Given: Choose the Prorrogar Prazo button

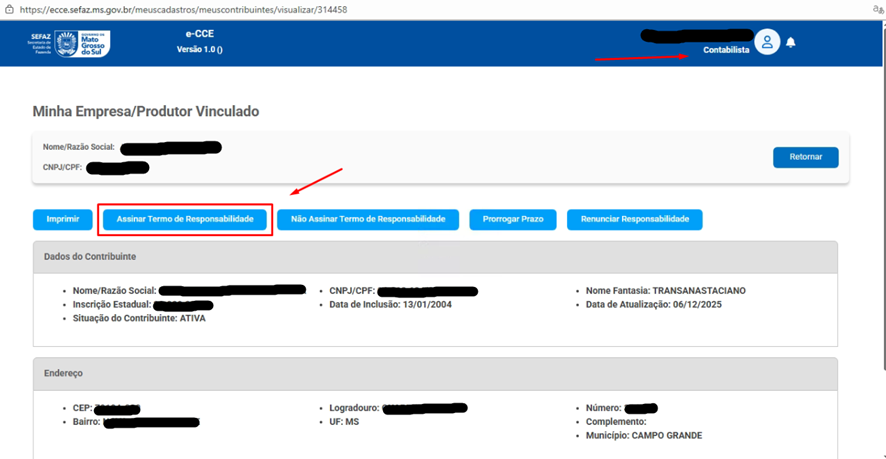Looking at the screenshot, I should (512, 219).
